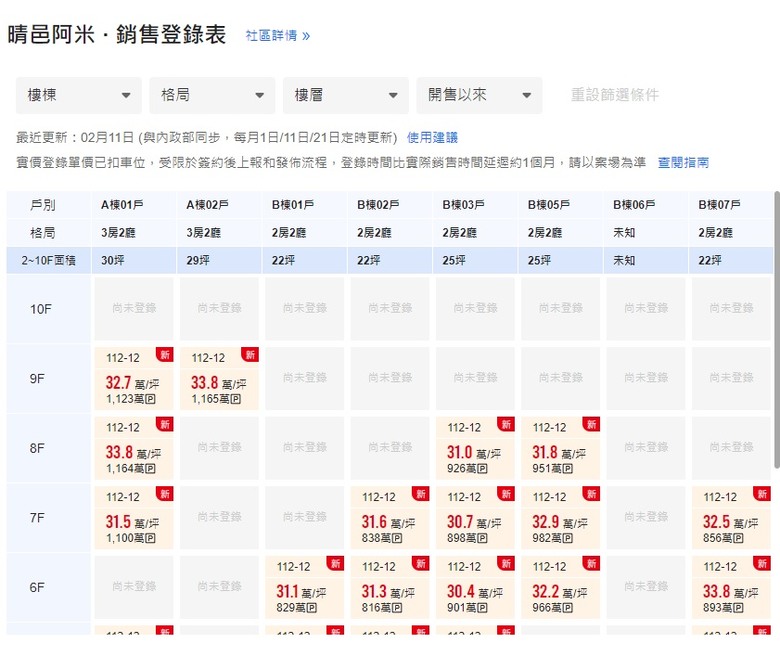Open the 社區詳情 community details link

point(278,36)
